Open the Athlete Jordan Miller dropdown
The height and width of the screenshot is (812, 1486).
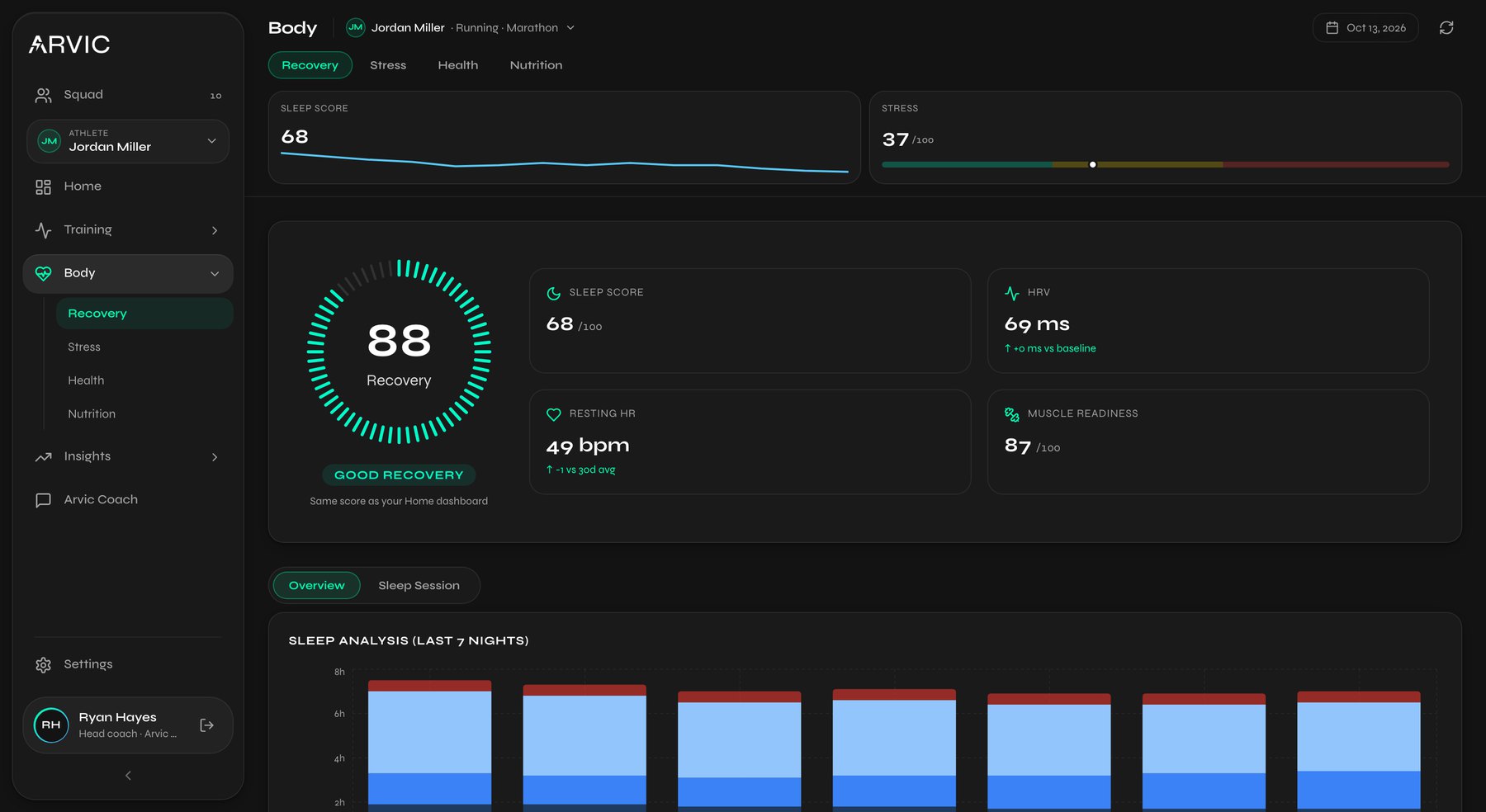tap(128, 141)
